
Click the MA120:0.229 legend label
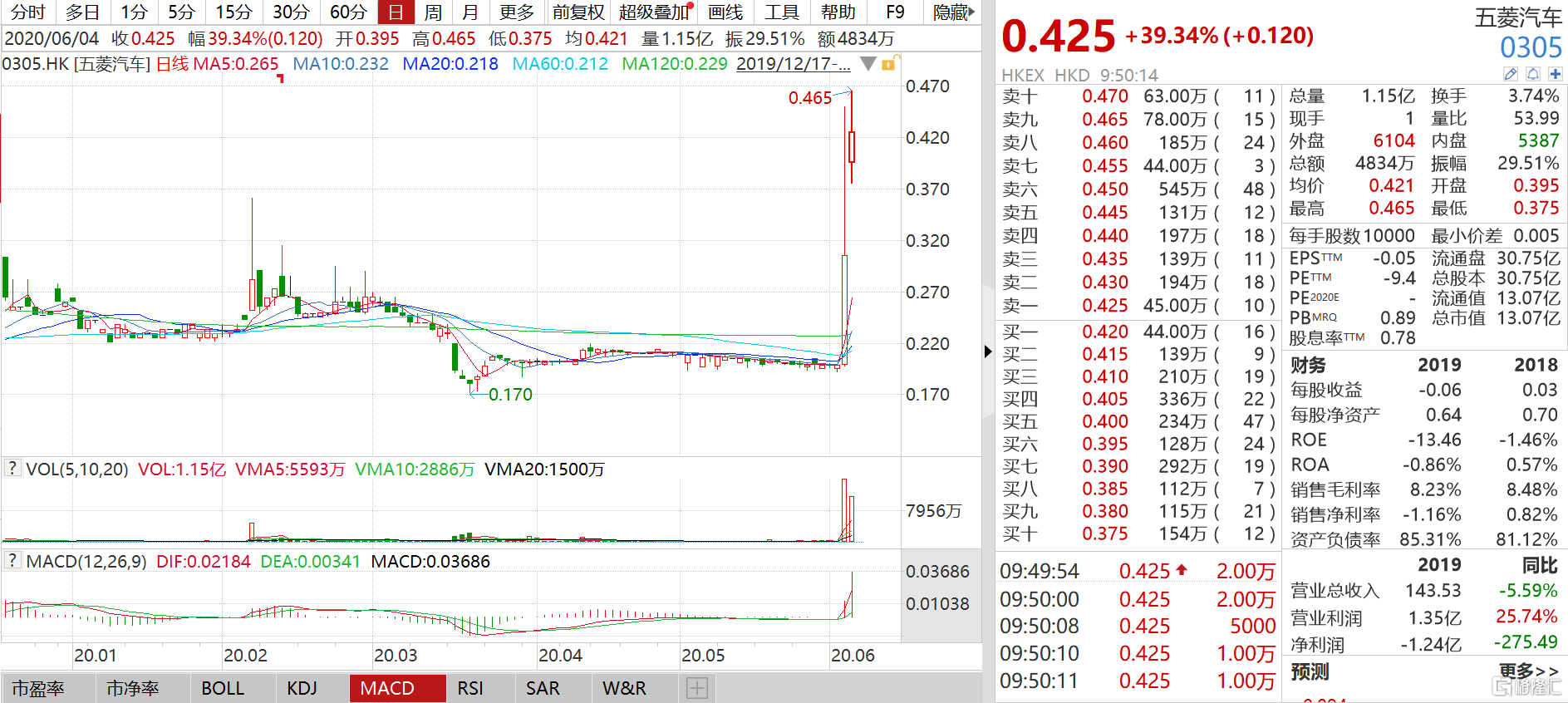pos(675,63)
